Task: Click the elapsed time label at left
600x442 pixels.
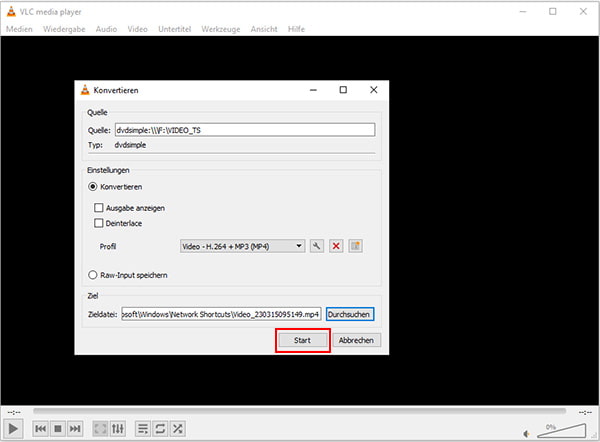Action: pyautogui.click(x=14, y=412)
